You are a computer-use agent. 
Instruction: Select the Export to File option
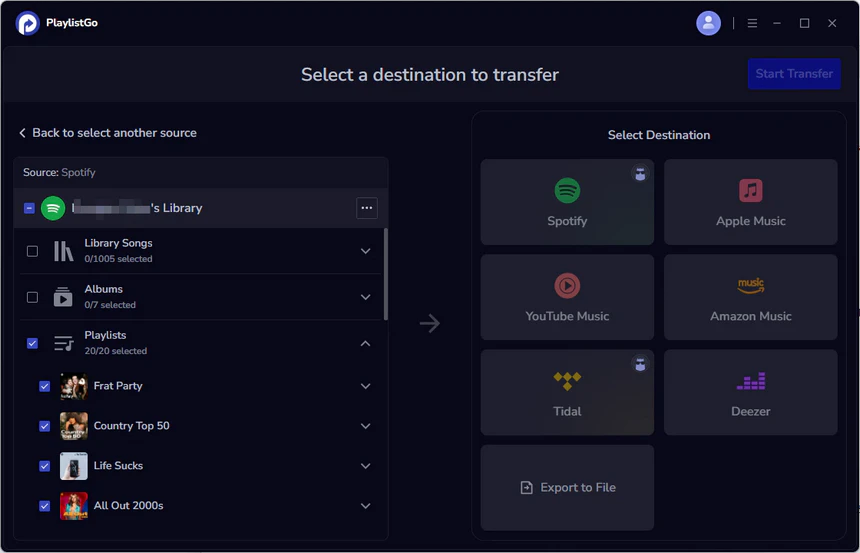point(567,487)
